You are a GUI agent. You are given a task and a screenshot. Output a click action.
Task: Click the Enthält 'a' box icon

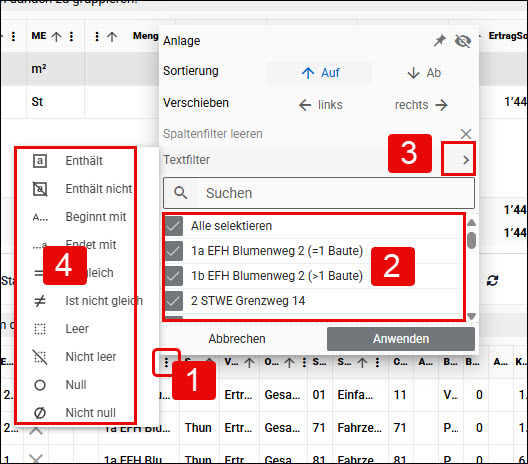click(x=40, y=161)
